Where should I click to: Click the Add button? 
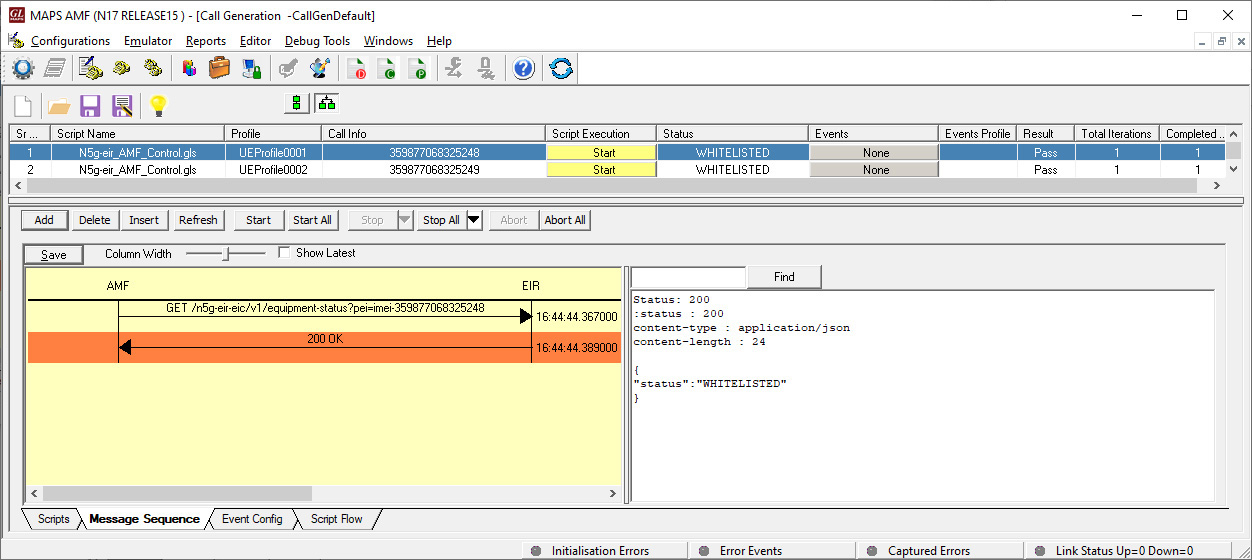coord(44,220)
